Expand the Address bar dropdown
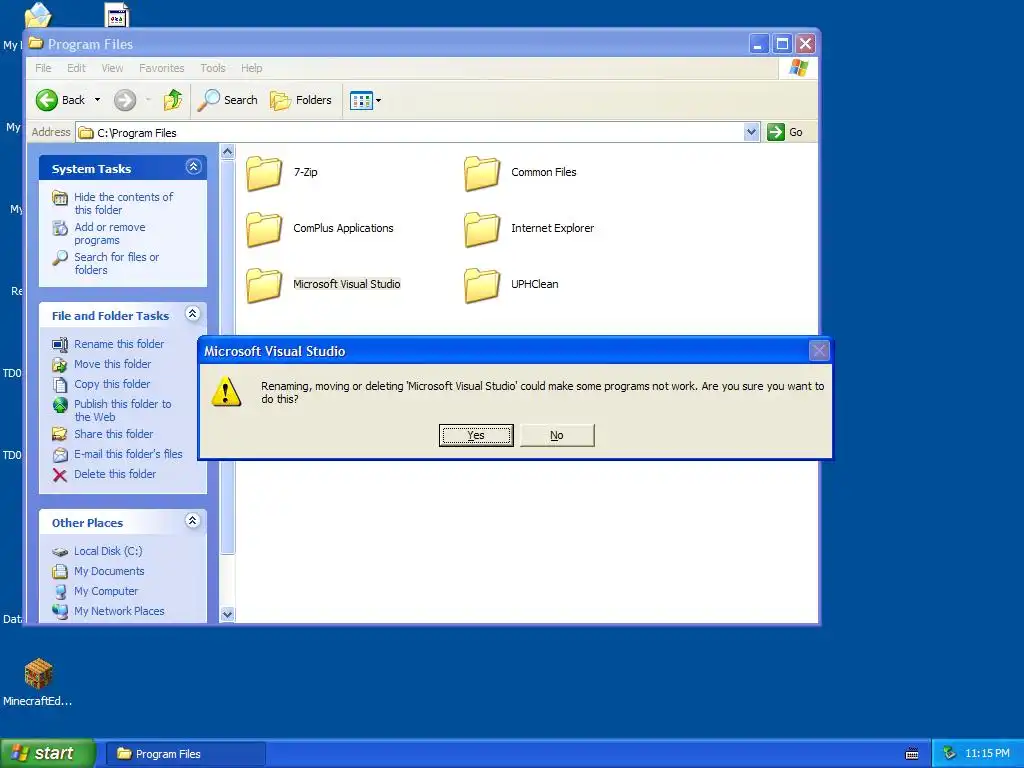Image resolution: width=1024 pixels, height=768 pixels. coord(751,132)
